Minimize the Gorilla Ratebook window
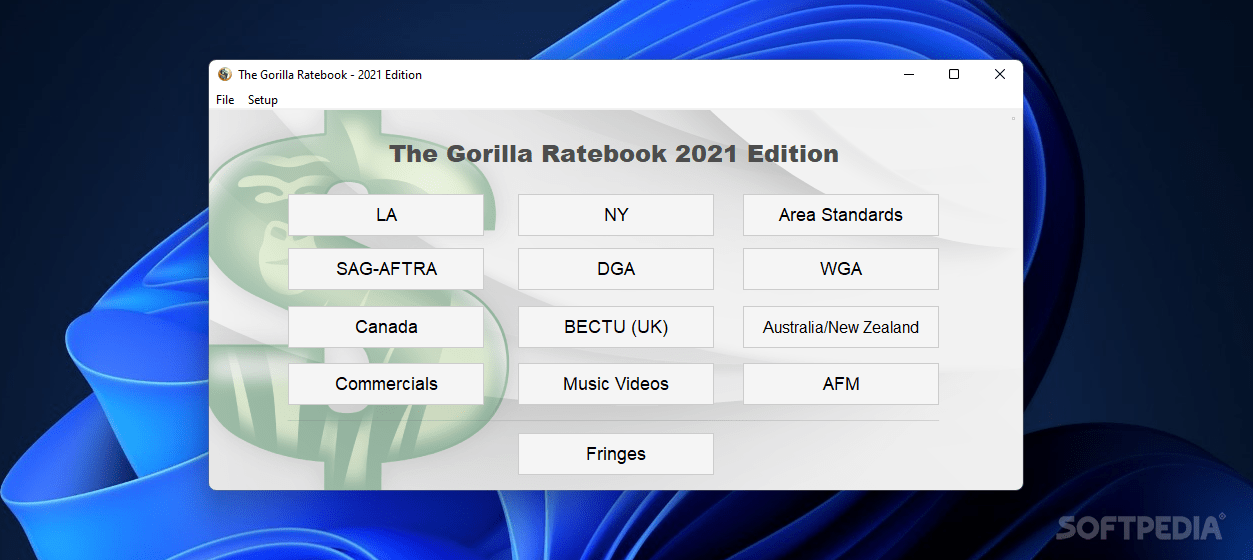Screen dimensions: 1253x560 [x=909, y=74]
